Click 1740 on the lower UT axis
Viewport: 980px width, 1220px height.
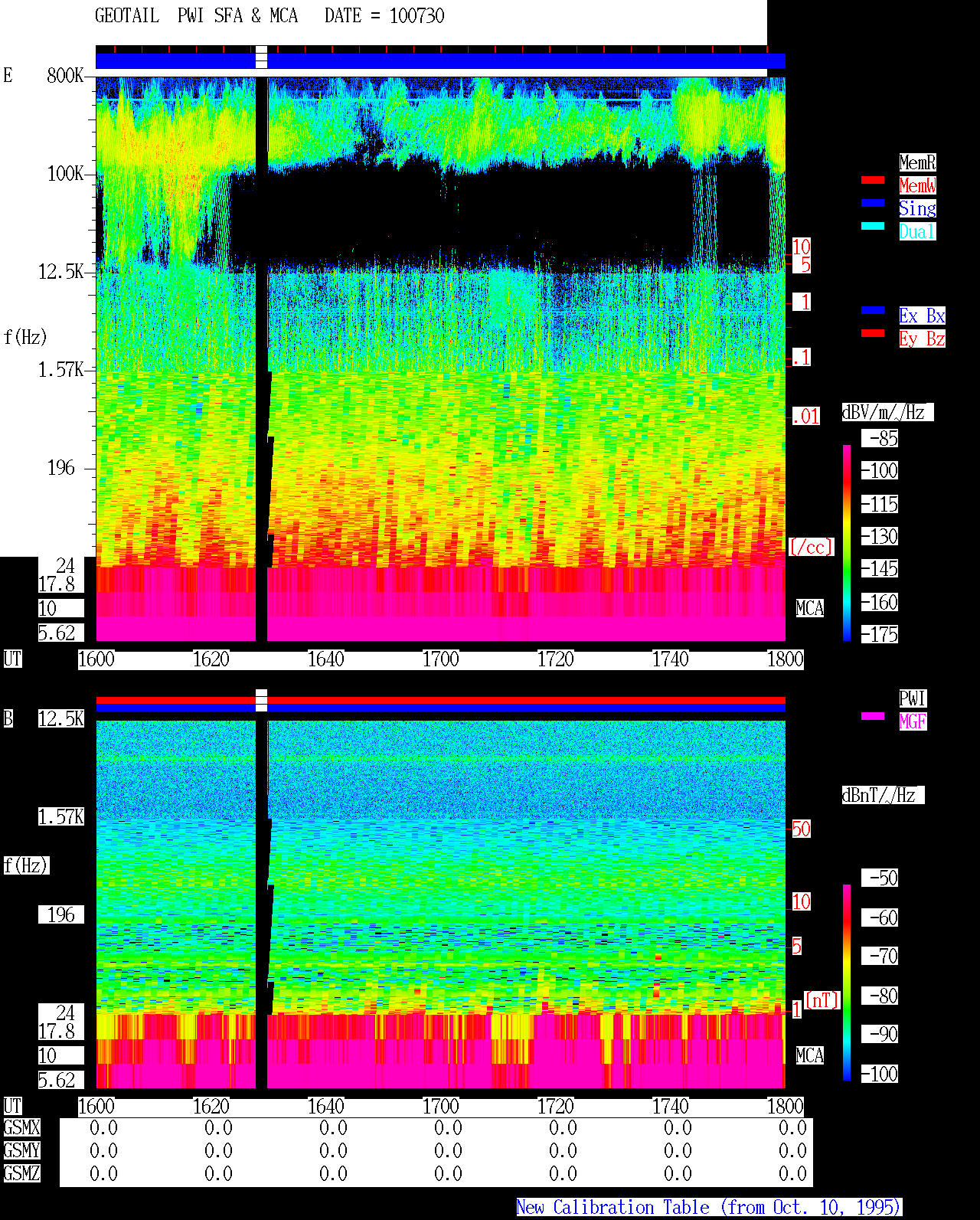click(670, 1107)
